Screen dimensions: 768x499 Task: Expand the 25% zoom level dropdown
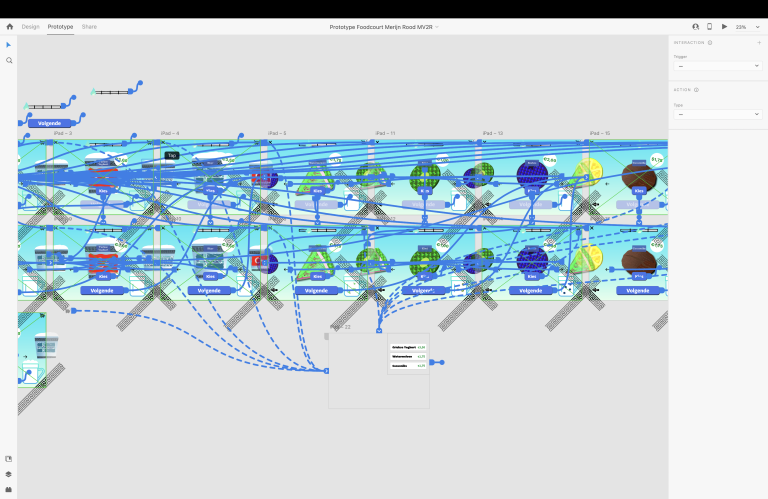745,27
